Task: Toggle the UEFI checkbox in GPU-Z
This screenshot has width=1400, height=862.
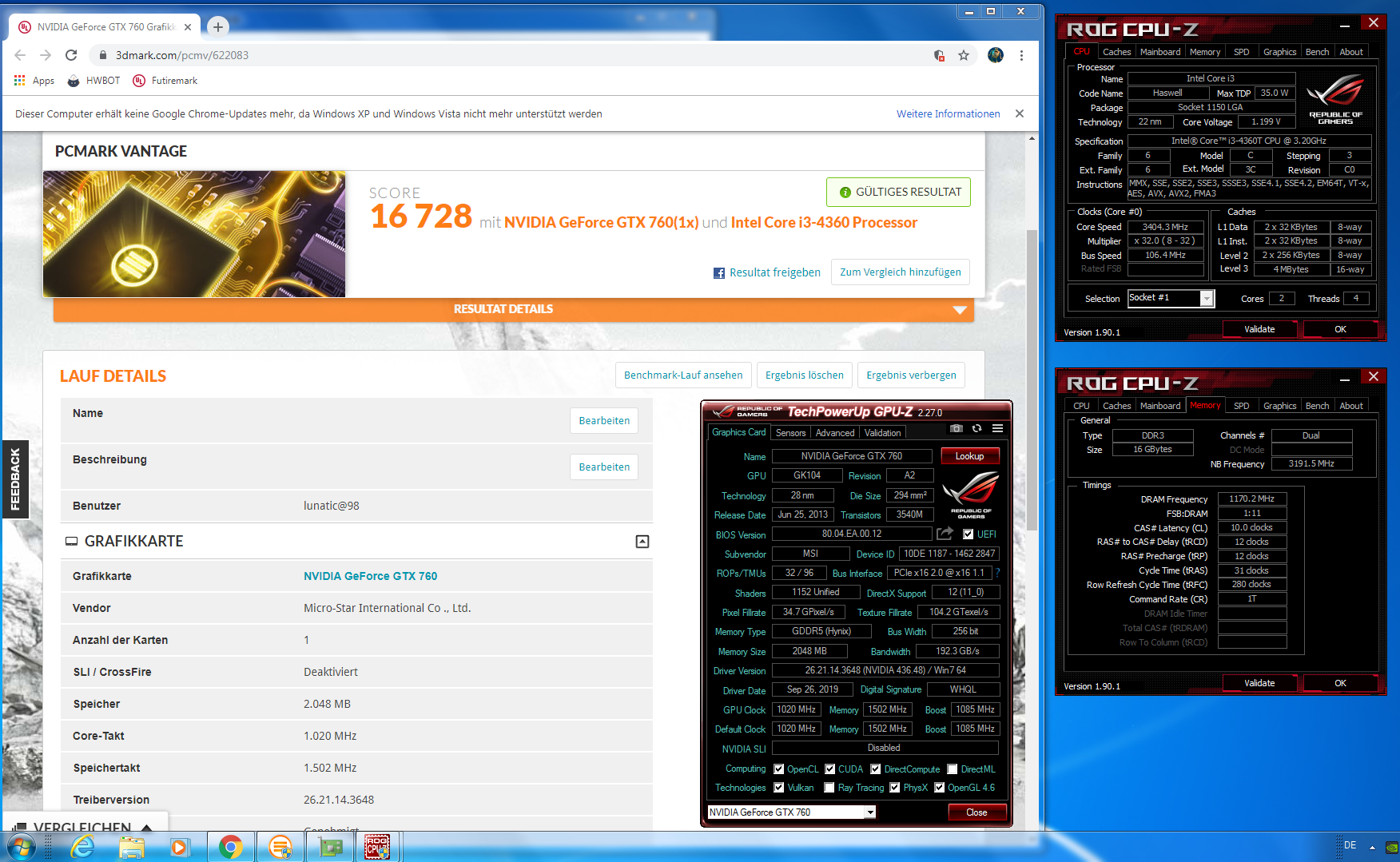Action: (x=968, y=534)
